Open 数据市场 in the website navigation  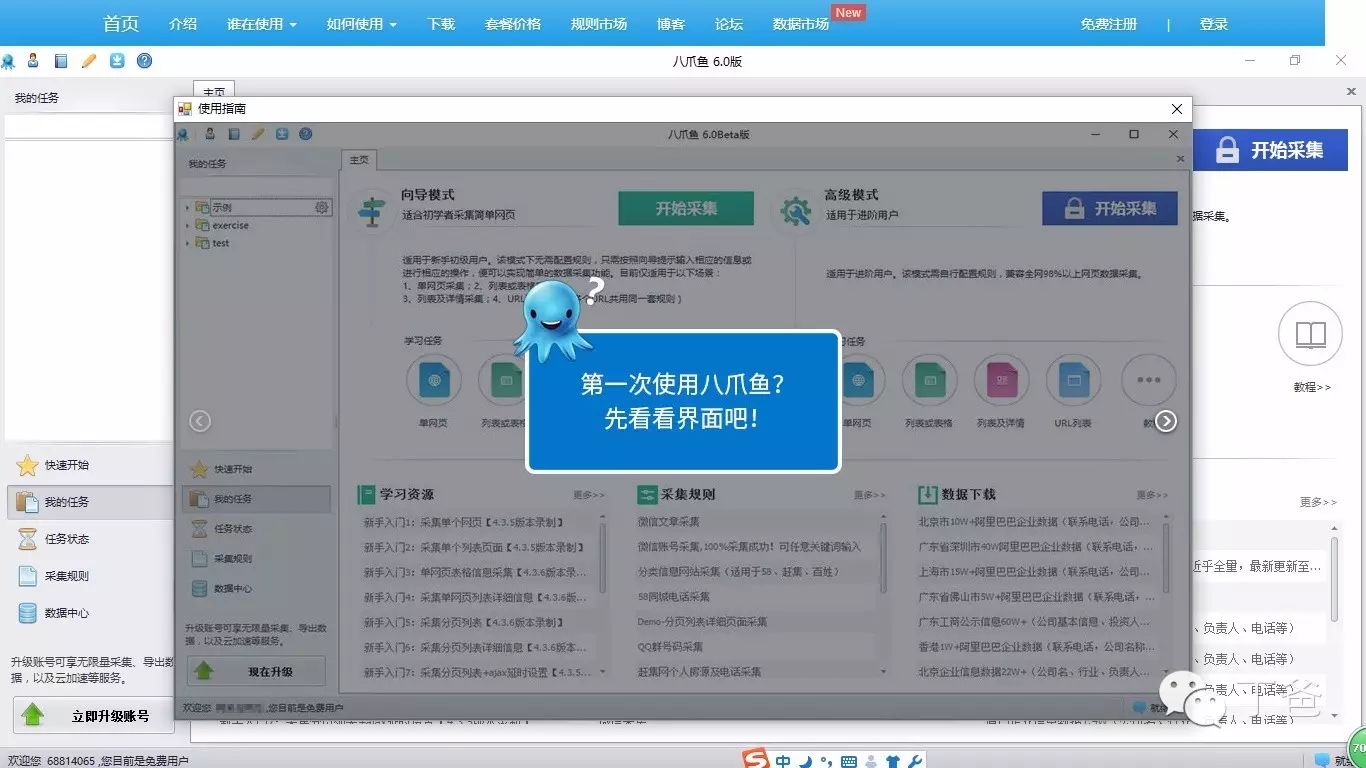(x=801, y=24)
